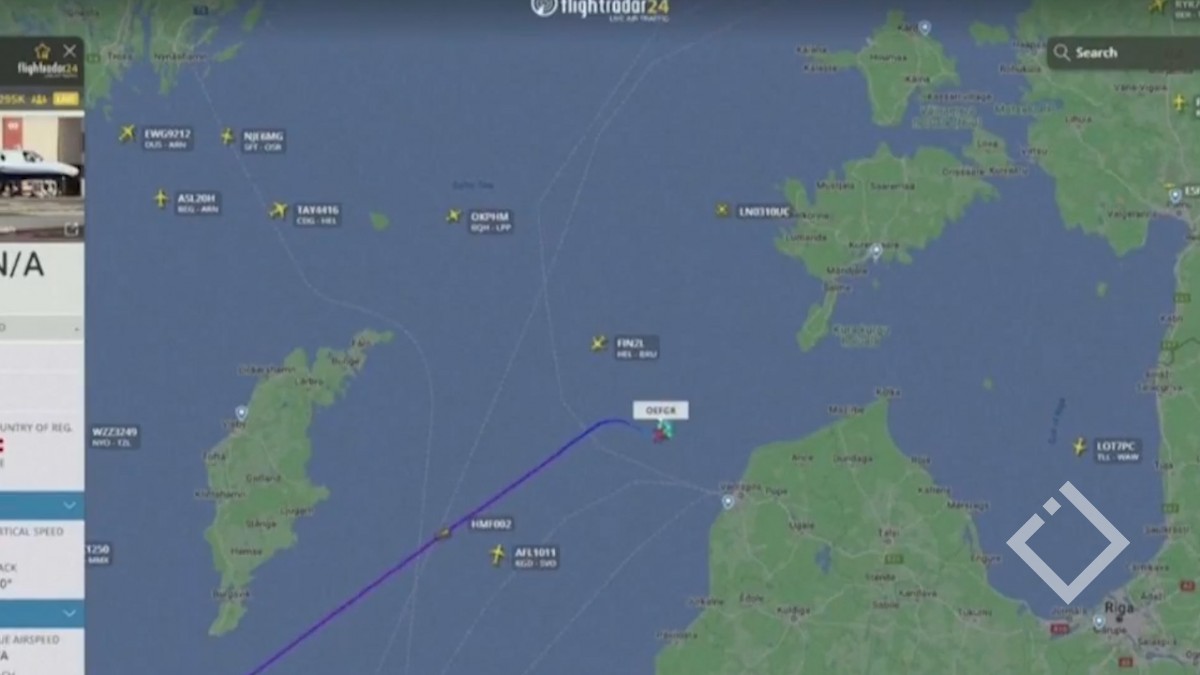1200x675 pixels.
Task: Click the FIN2L aircraft icon
Action: coord(598,343)
